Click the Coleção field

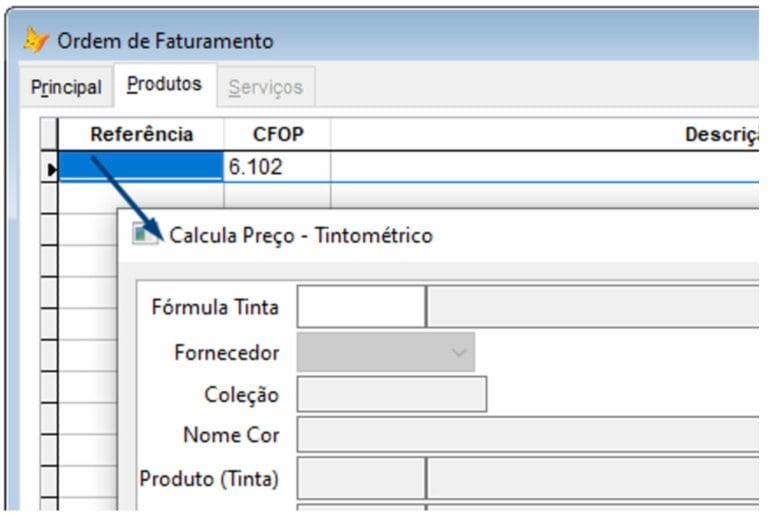coord(392,394)
